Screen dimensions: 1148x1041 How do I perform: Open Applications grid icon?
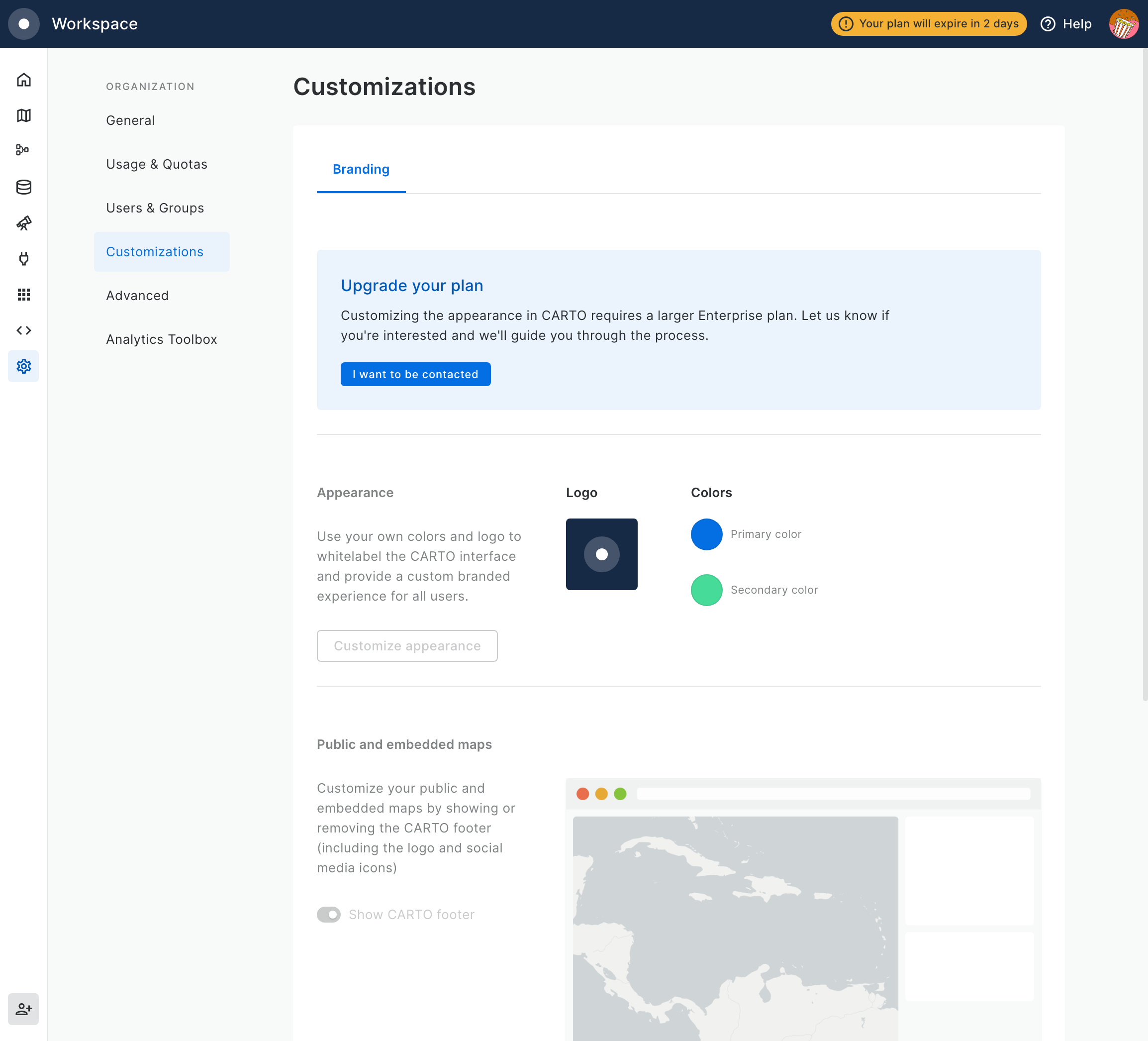(23, 295)
